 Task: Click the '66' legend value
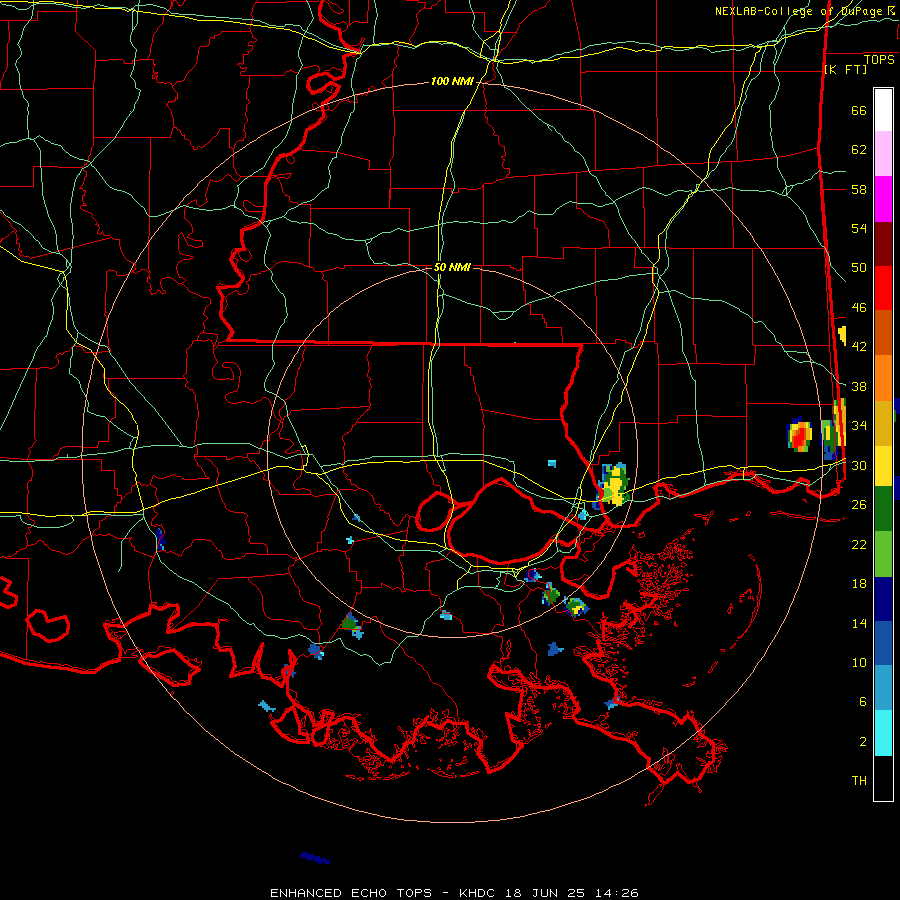coord(859,110)
